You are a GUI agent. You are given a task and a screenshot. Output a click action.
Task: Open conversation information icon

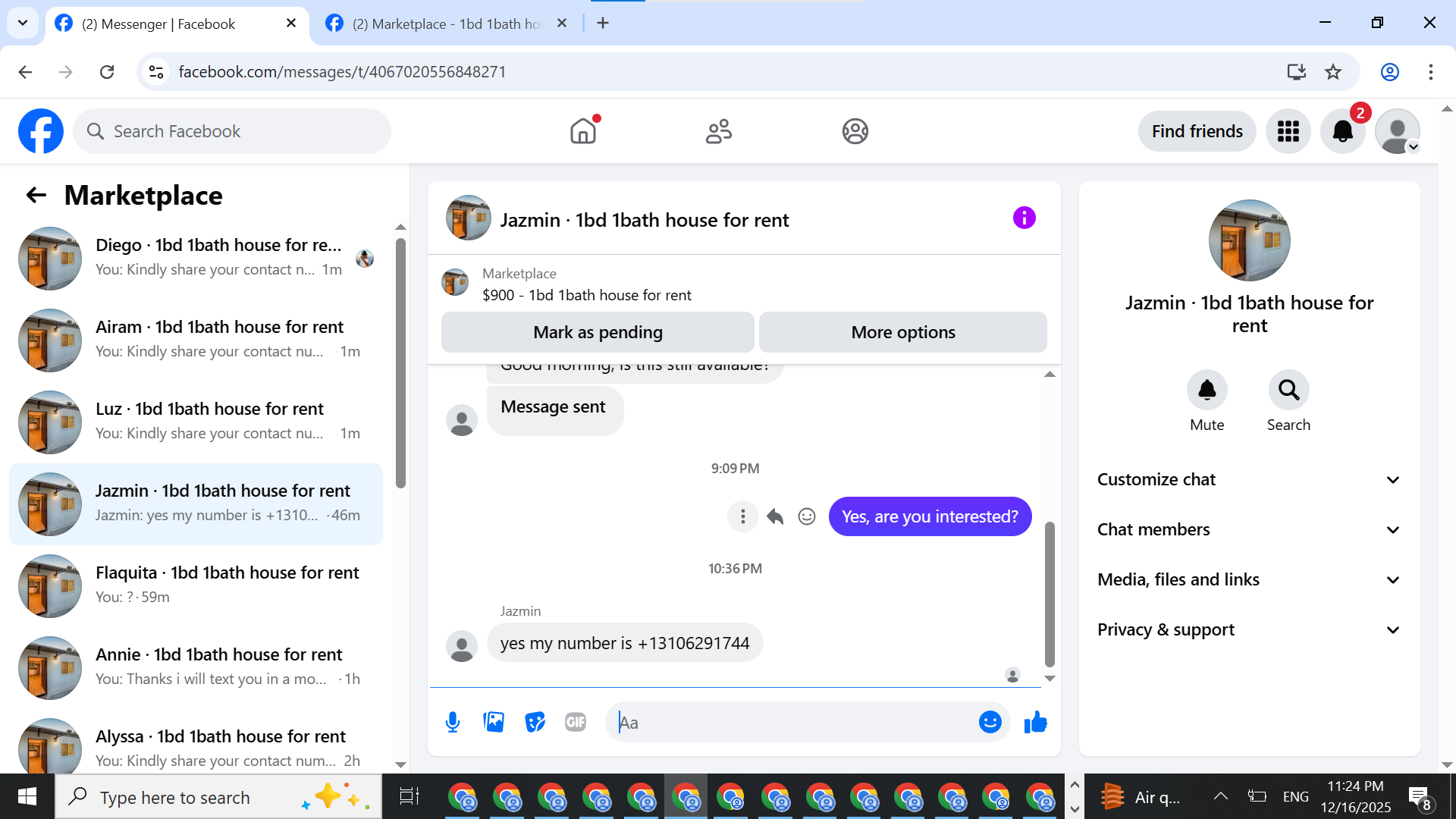(x=1024, y=218)
